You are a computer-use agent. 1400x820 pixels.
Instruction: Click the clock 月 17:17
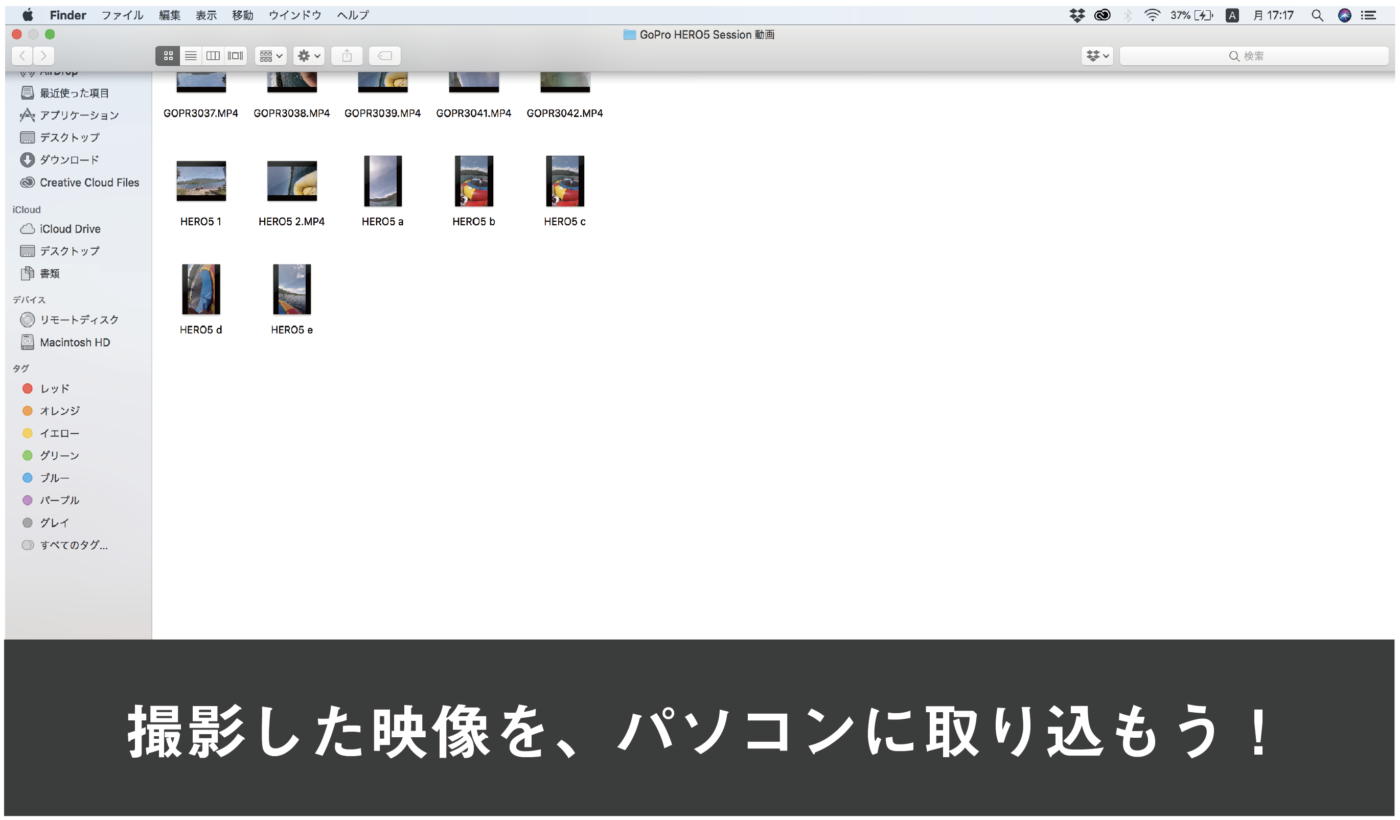click(1274, 15)
